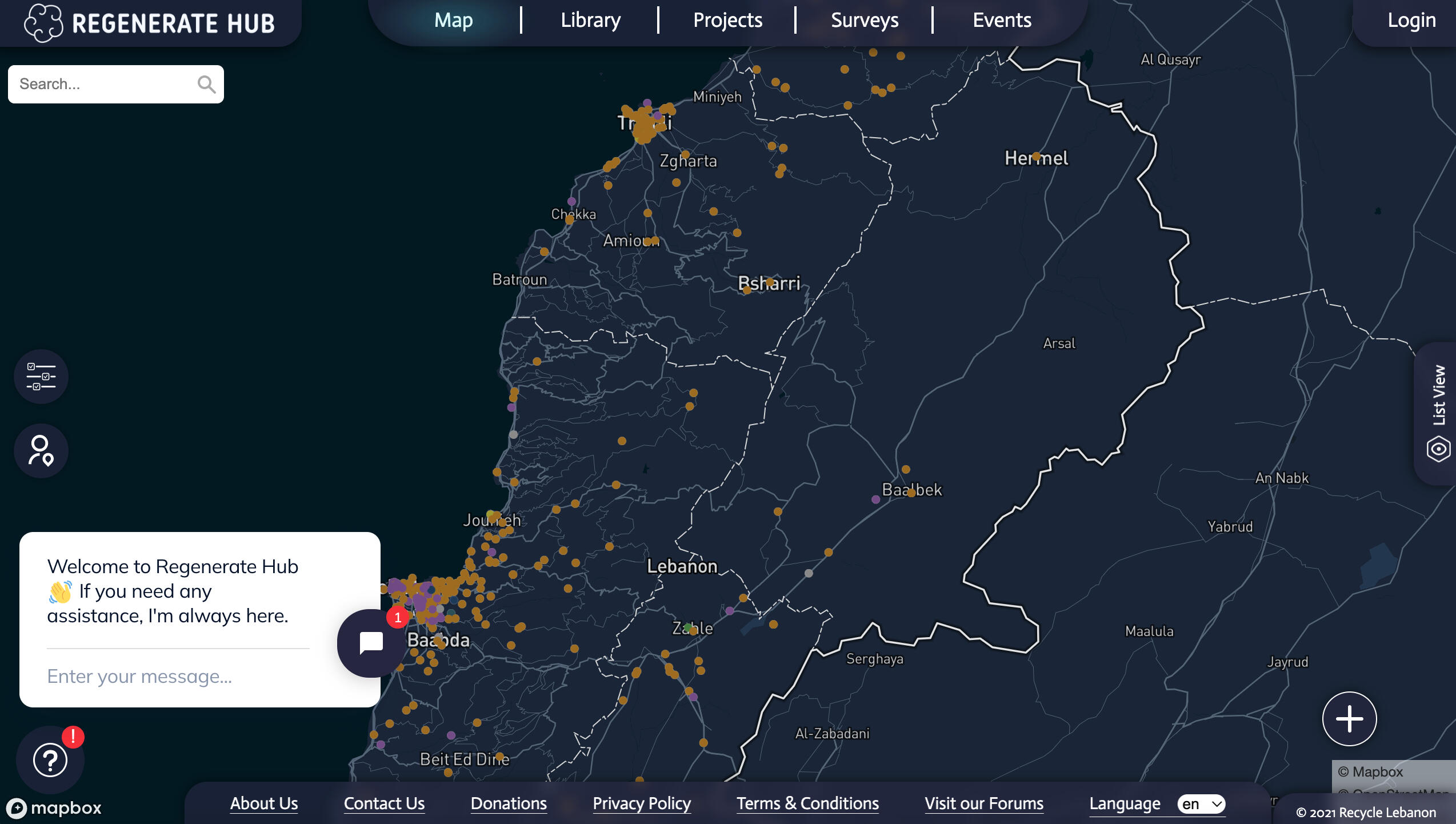Open the About Us link

[x=264, y=803]
